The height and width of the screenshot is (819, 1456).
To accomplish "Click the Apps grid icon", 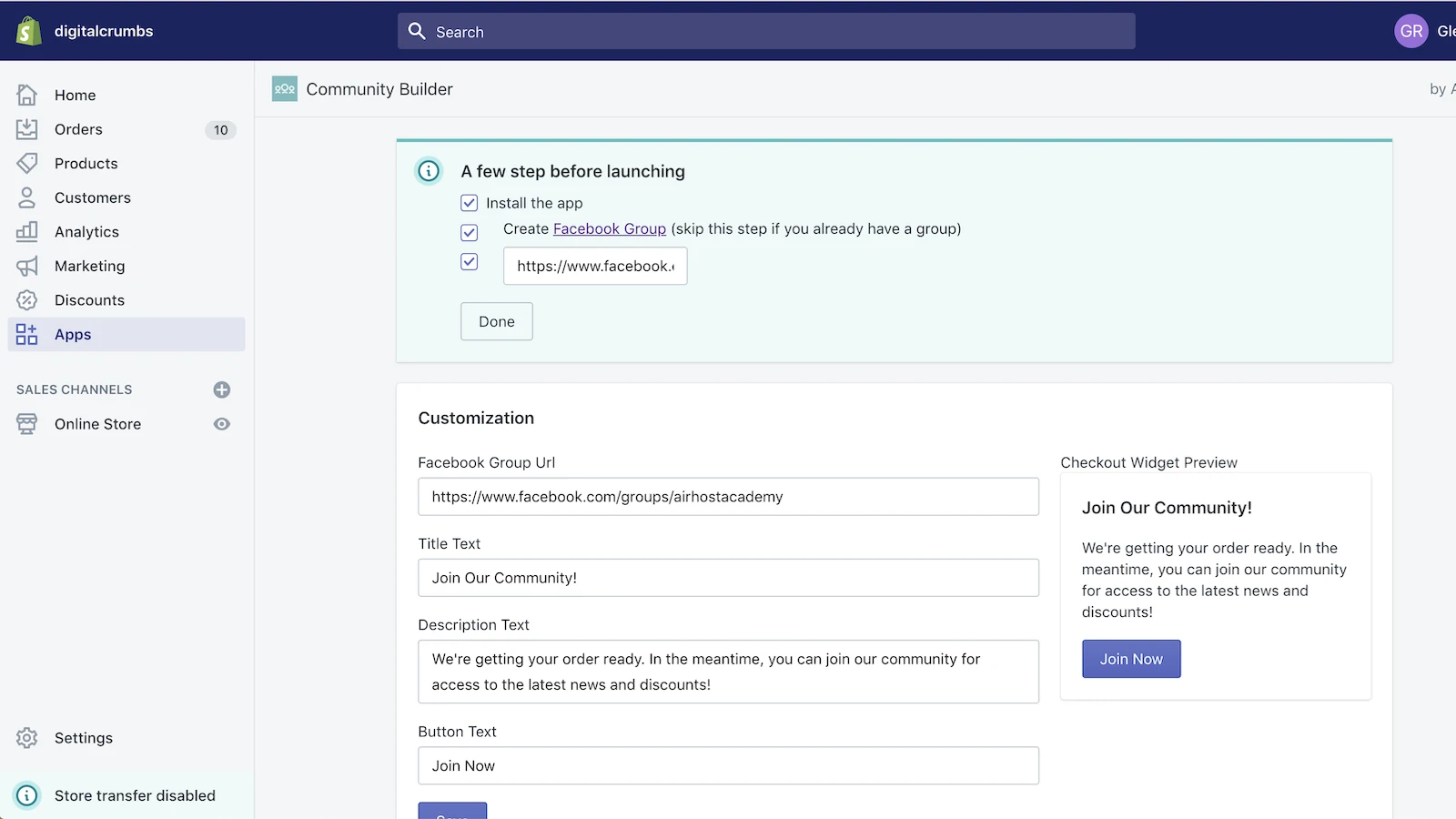I will click(x=27, y=334).
